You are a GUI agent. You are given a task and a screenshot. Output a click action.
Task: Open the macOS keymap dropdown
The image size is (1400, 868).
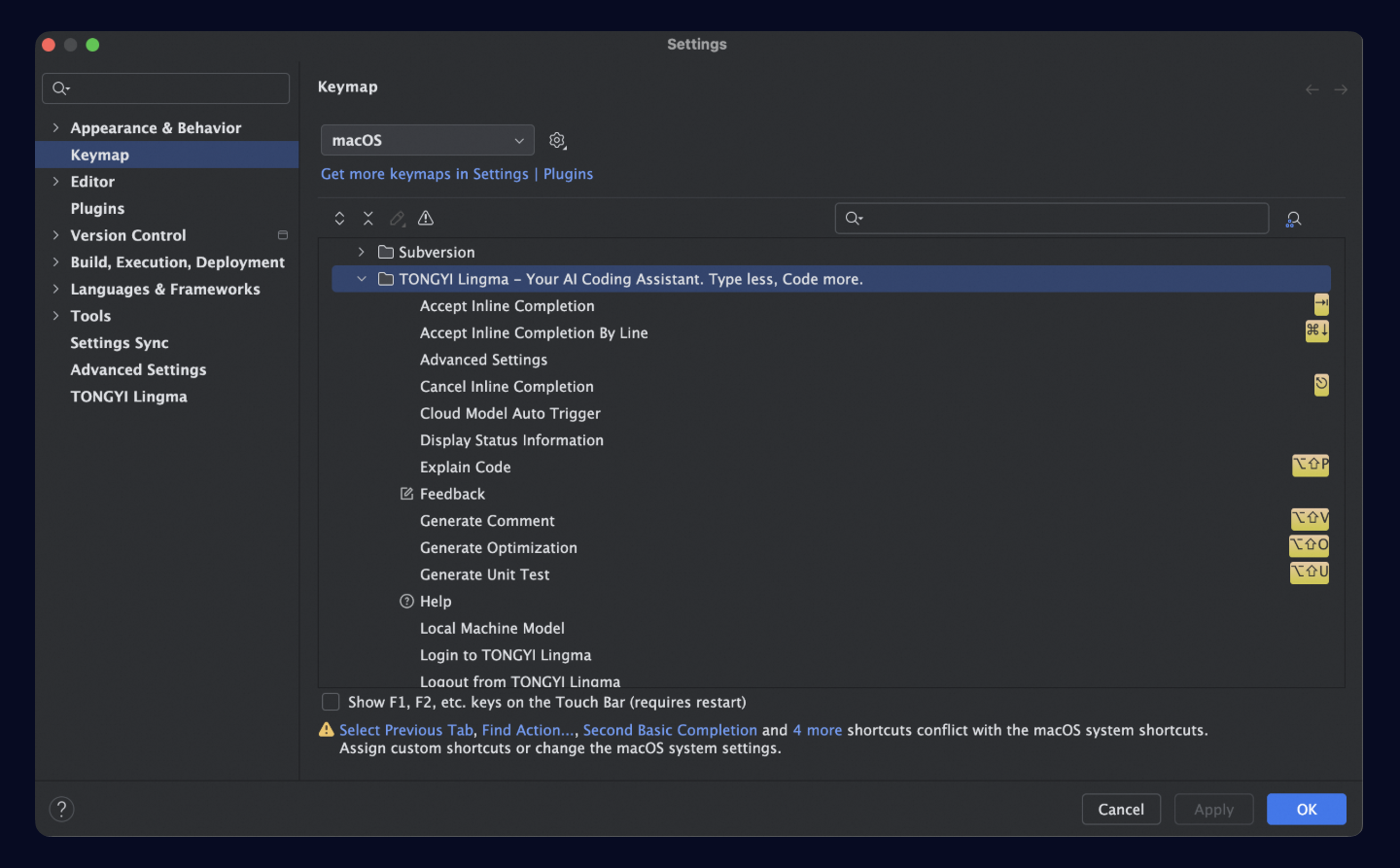click(428, 141)
